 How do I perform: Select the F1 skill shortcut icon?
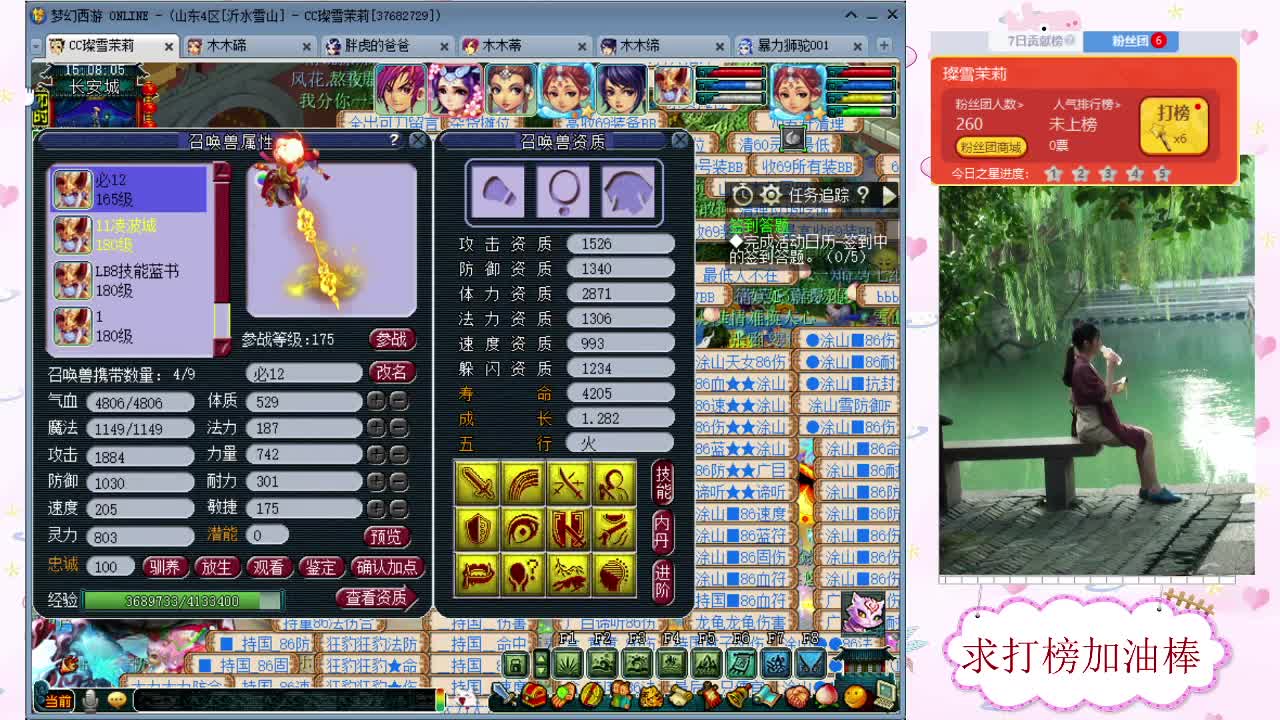click(568, 663)
